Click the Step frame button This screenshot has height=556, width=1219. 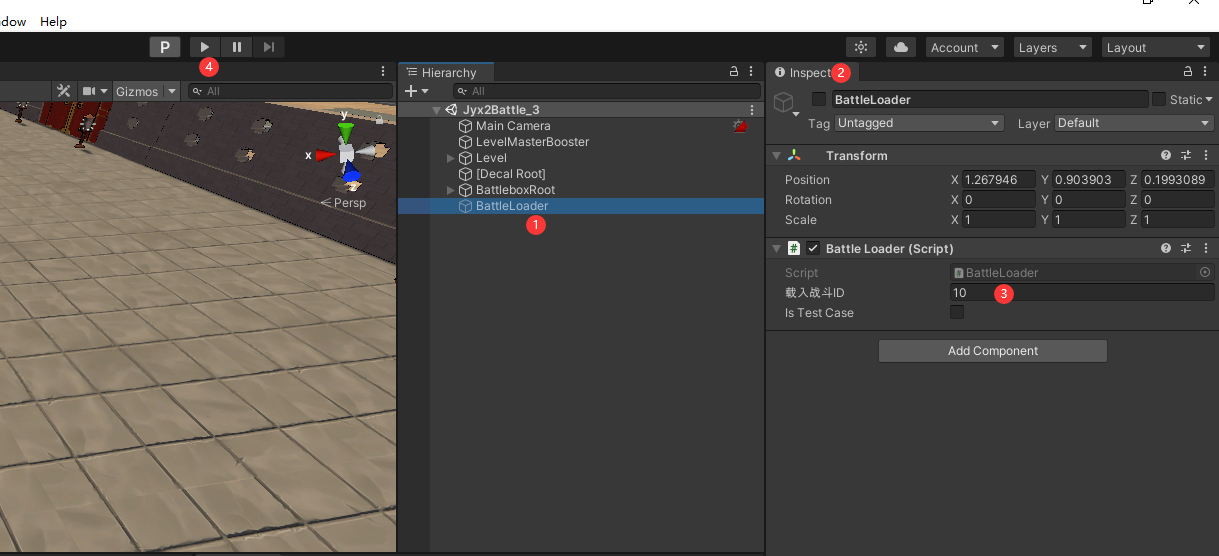[x=269, y=47]
